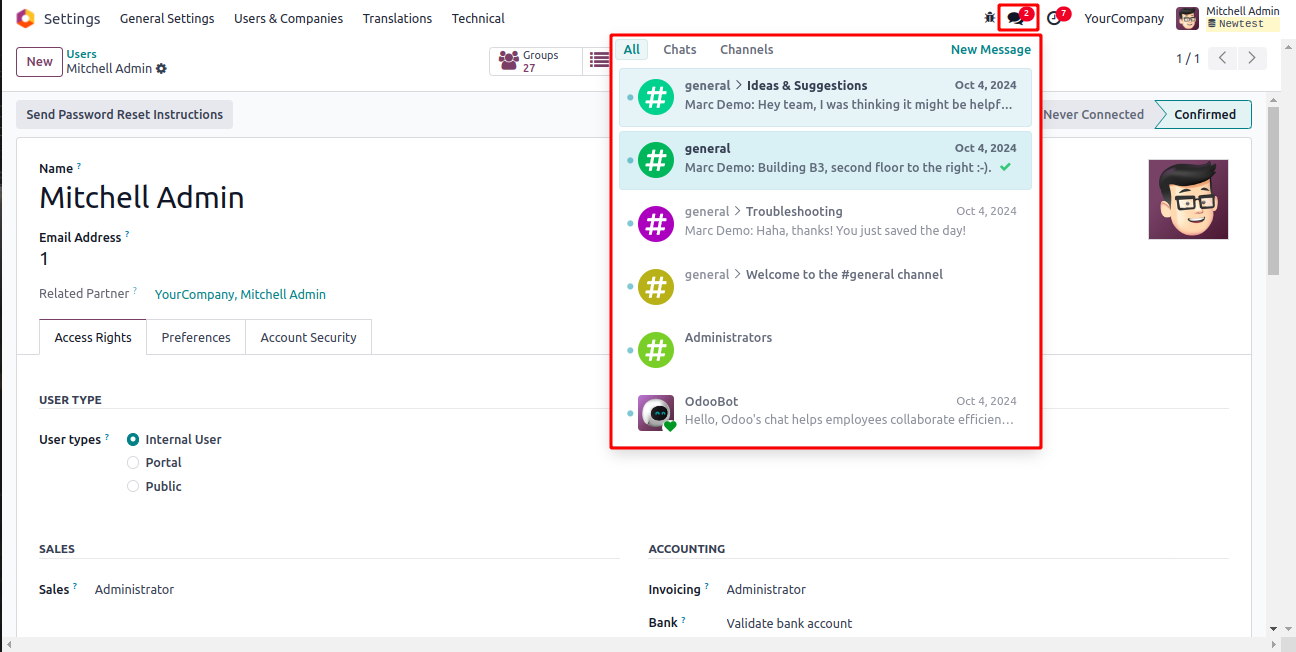
Task: Click the Mitchell Admin profile picture
Action: 1188,199
